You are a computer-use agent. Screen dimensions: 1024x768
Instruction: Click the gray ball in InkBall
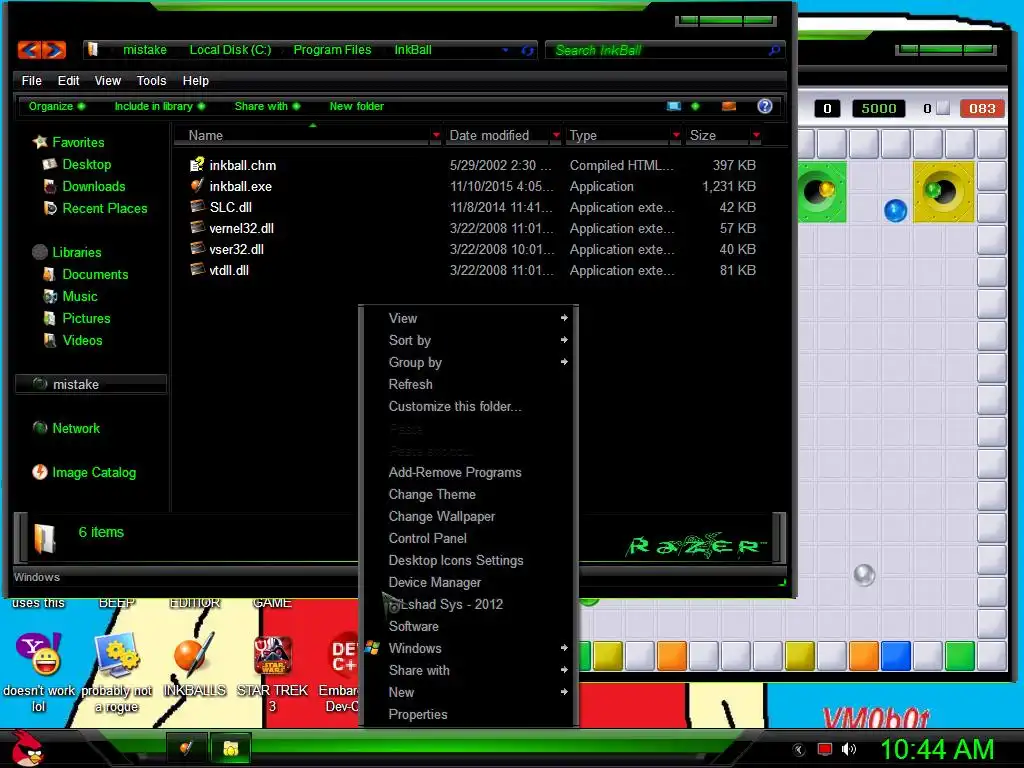(864, 575)
